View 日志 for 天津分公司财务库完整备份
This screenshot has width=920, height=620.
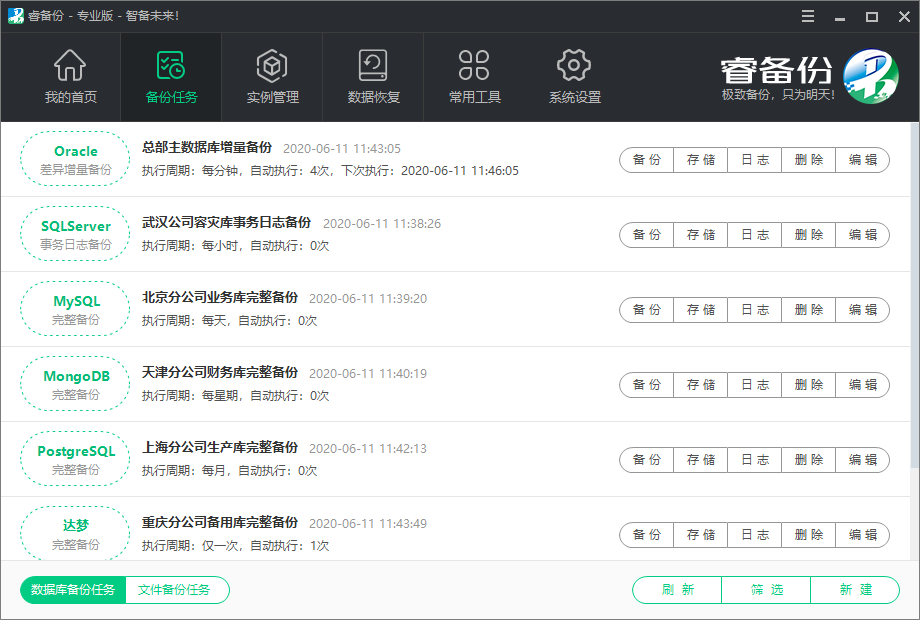755,385
